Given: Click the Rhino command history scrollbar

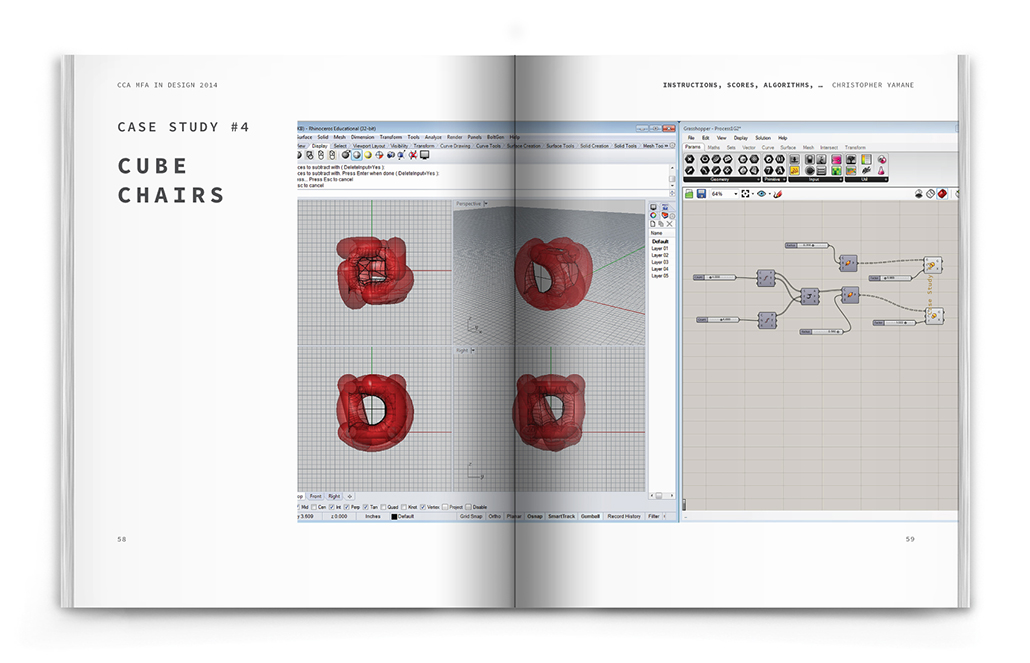Looking at the screenshot, I should [672, 179].
